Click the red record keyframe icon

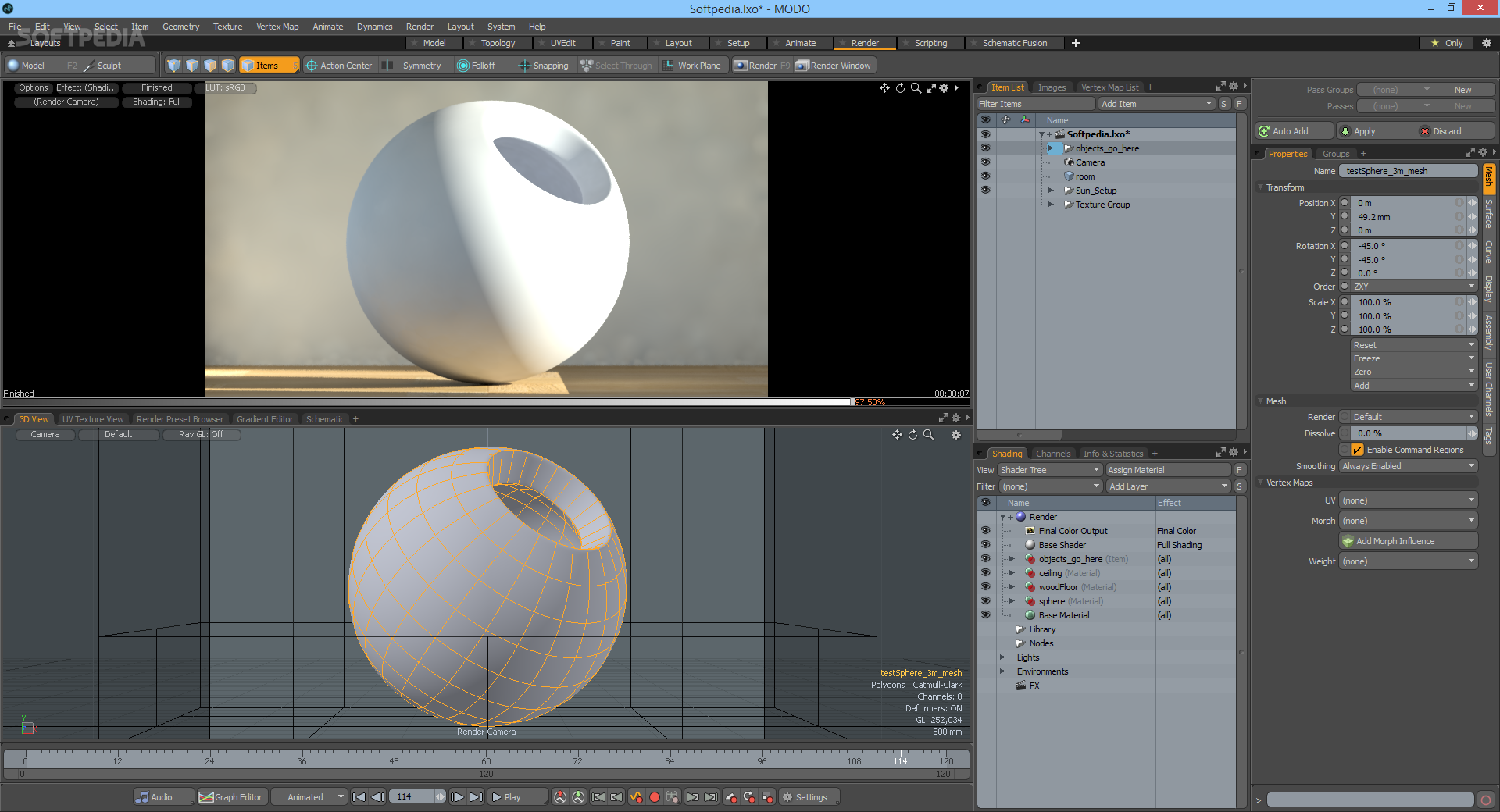(x=655, y=797)
